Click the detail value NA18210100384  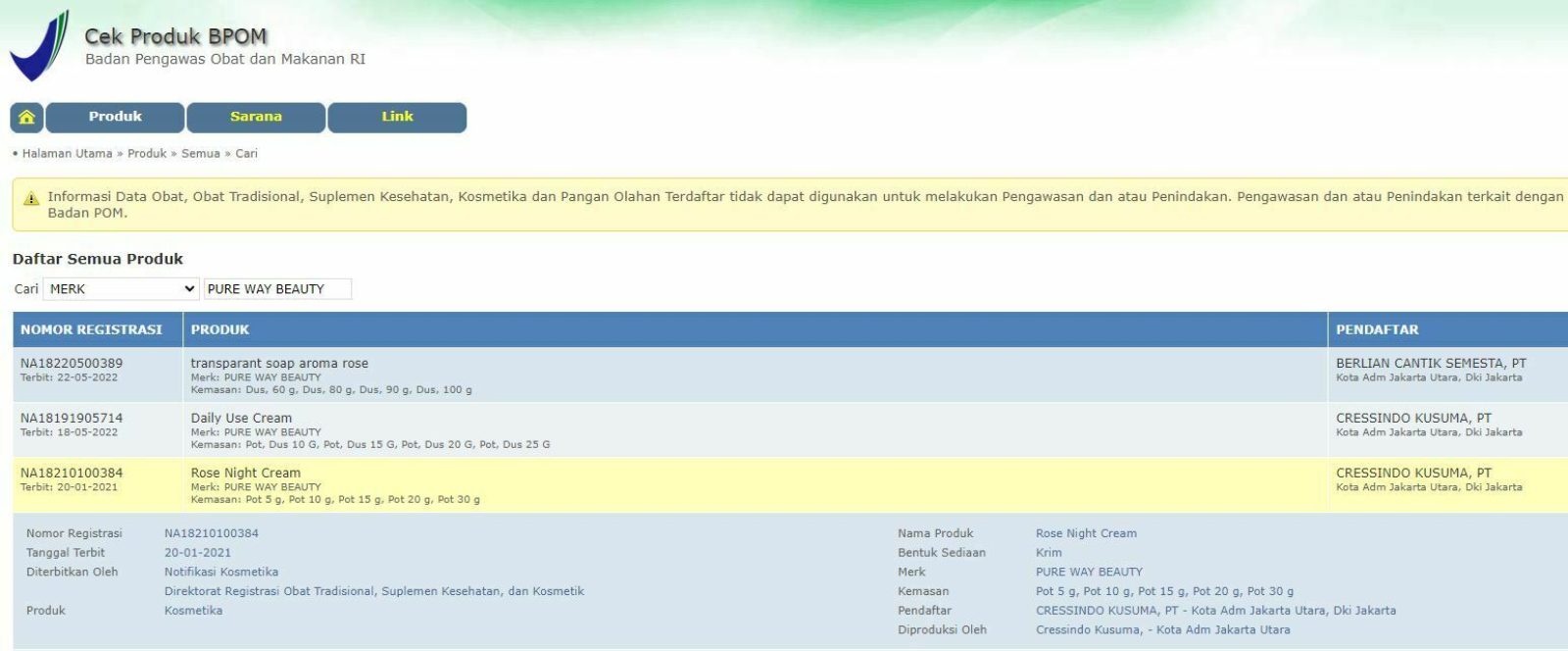(212, 533)
